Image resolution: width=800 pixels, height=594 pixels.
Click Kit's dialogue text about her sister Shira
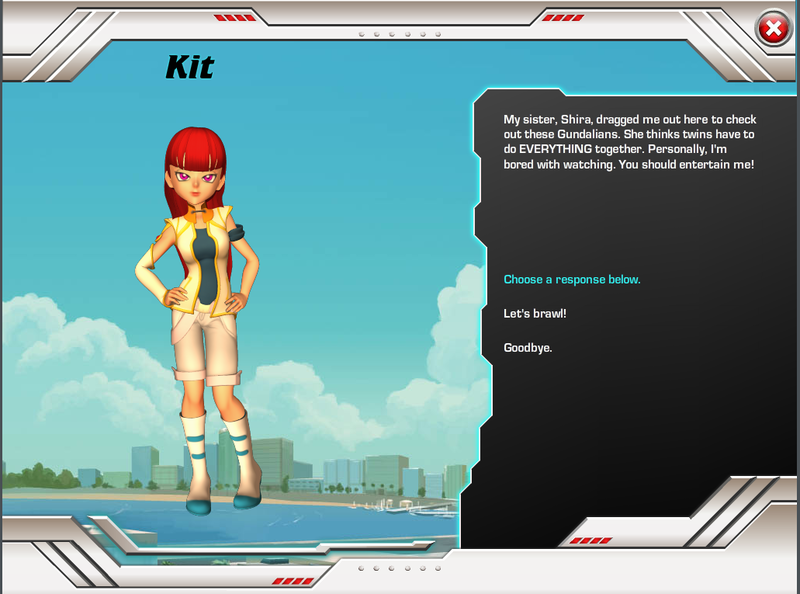coord(628,140)
